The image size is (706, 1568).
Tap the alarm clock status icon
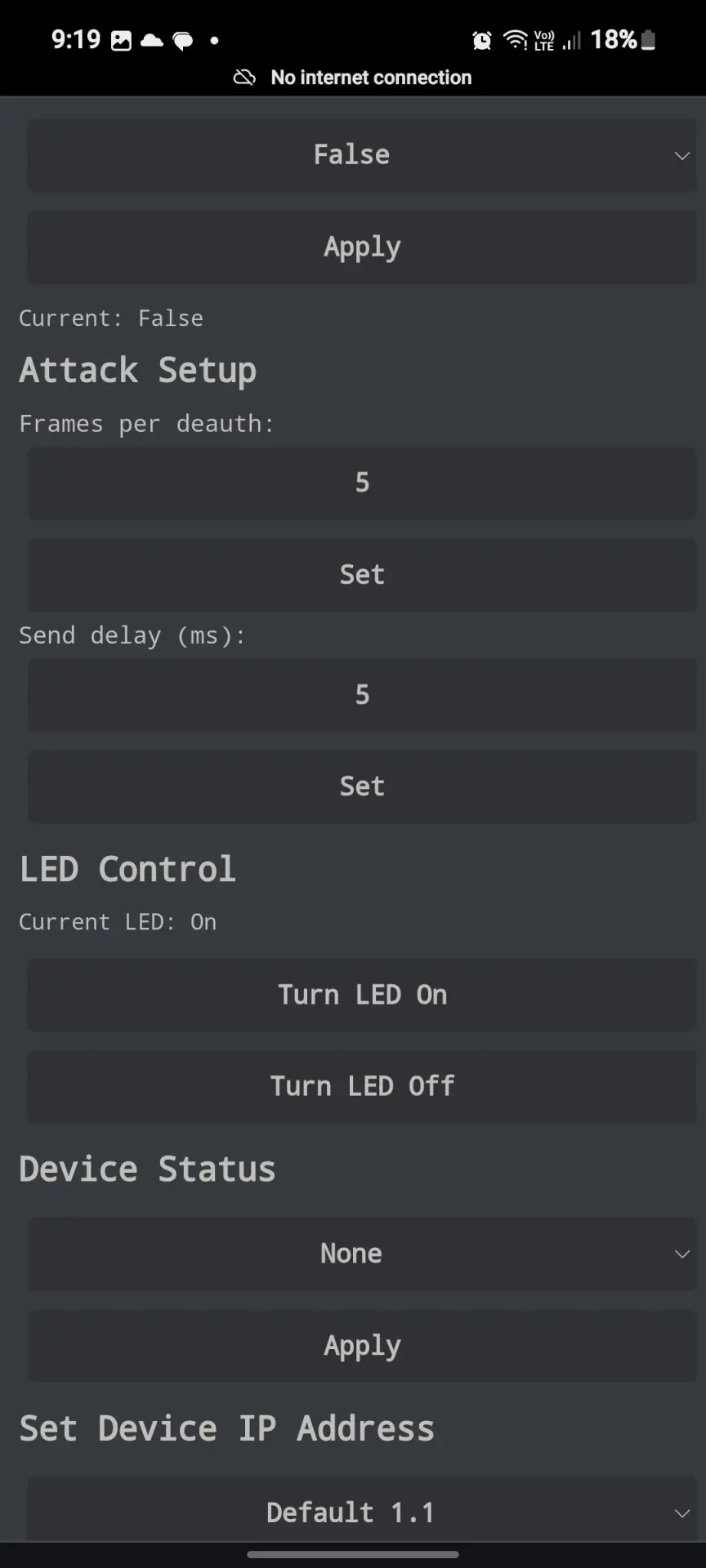pyautogui.click(x=482, y=40)
